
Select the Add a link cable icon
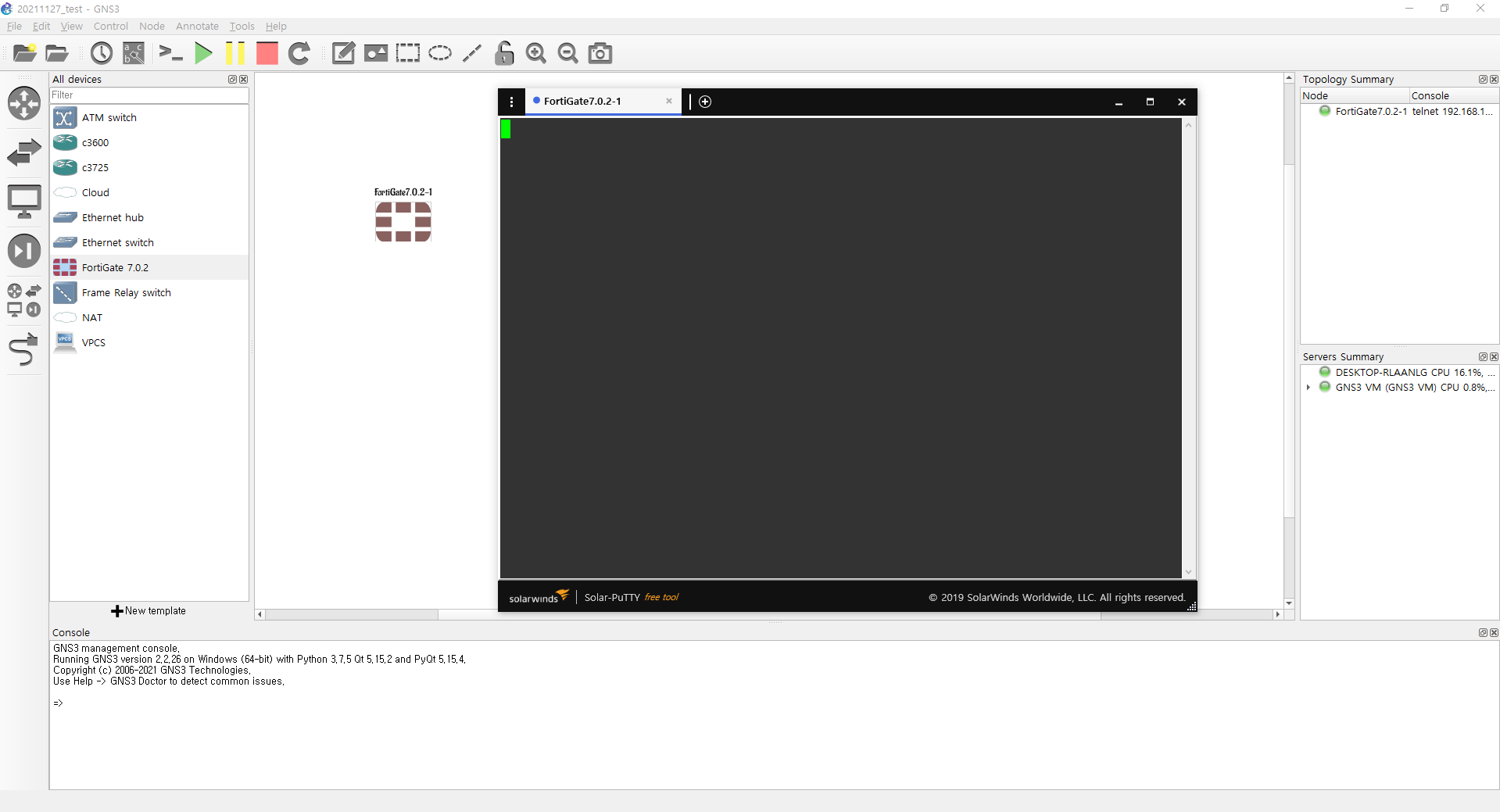[x=24, y=349]
